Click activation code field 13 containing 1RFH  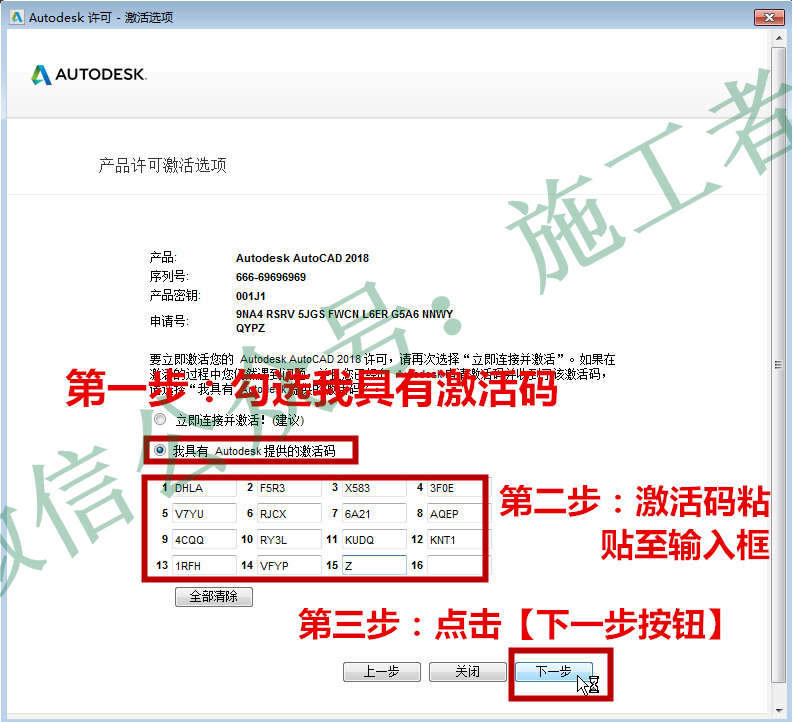(x=204, y=565)
